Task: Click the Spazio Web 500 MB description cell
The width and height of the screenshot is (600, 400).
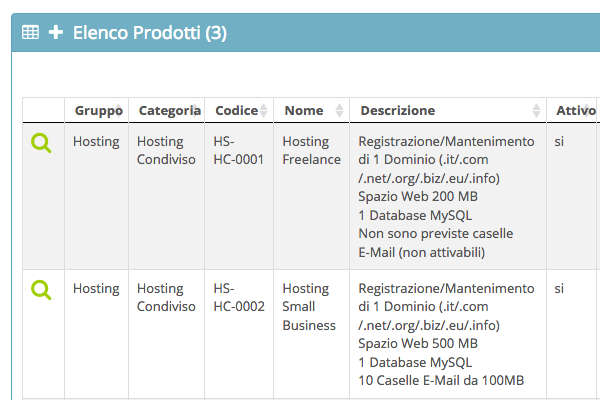Action: [418, 343]
